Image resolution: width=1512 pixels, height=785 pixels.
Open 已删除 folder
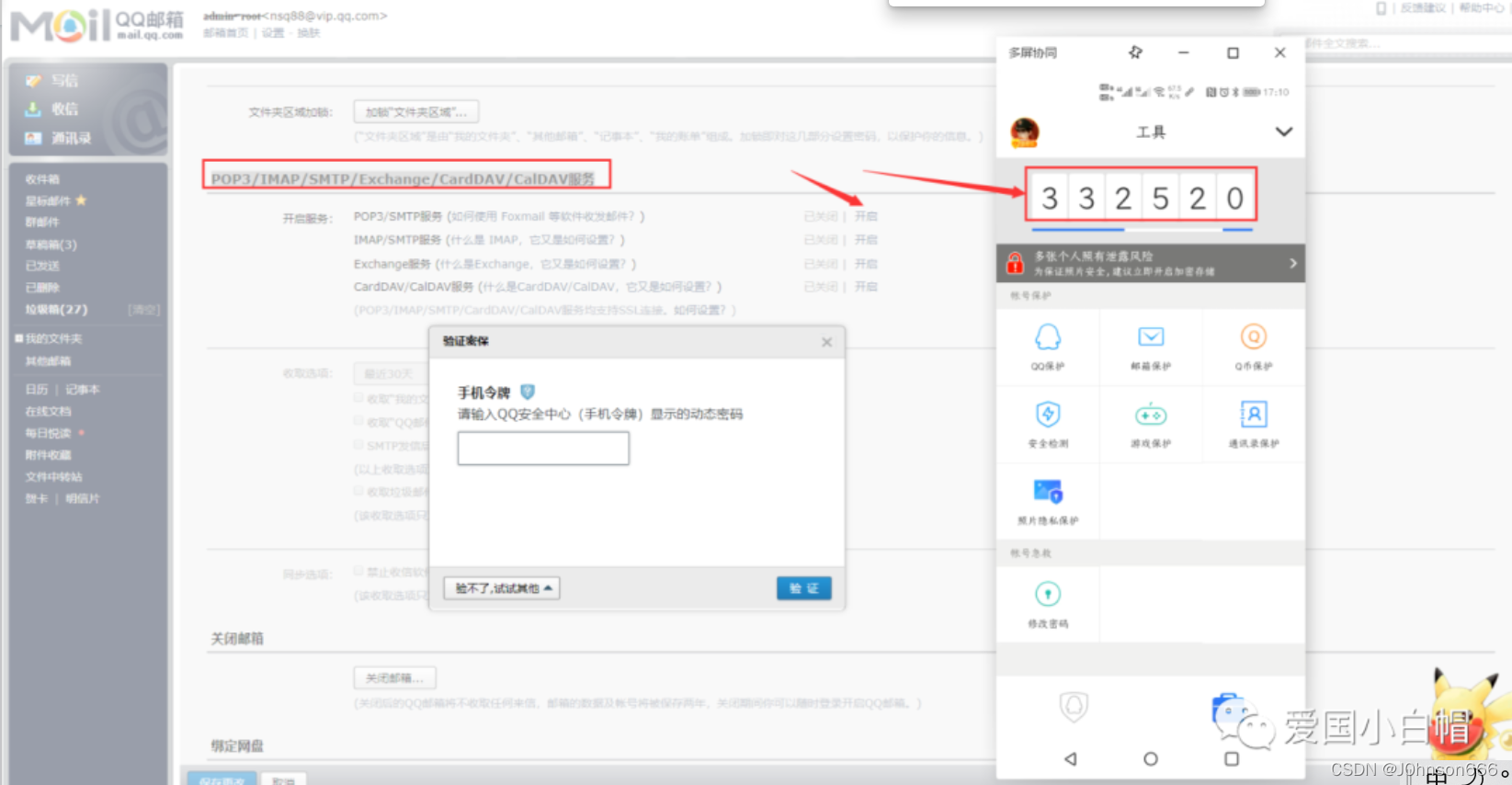[42, 288]
